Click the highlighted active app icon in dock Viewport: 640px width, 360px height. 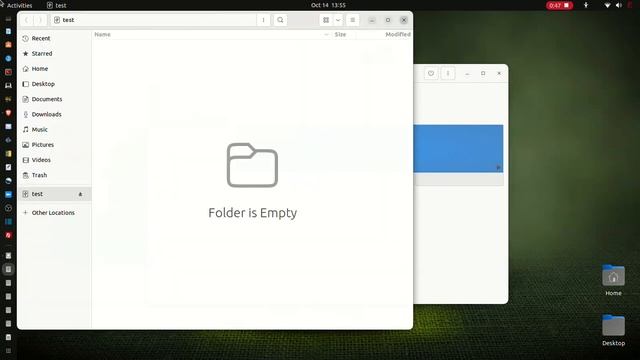pyautogui.click(x=8, y=269)
